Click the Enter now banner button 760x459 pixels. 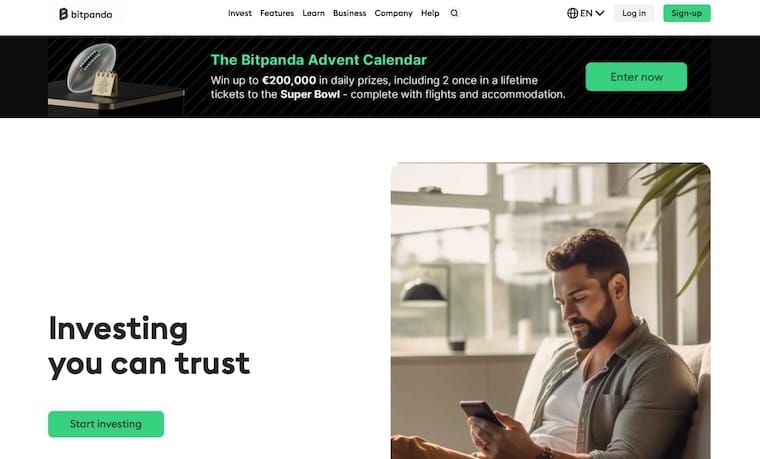point(636,77)
